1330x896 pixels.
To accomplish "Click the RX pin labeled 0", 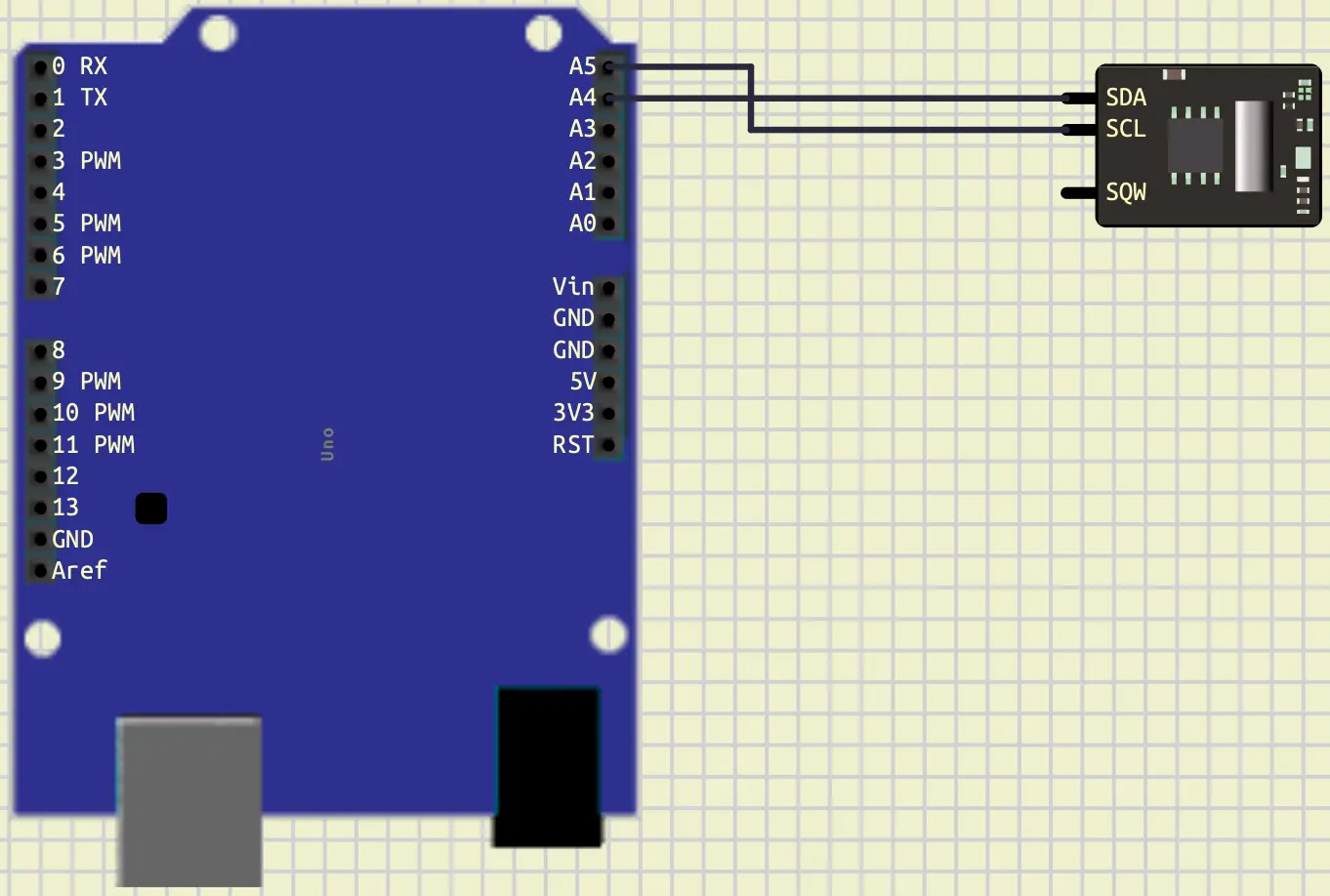I will pyautogui.click(x=40, y=66).
